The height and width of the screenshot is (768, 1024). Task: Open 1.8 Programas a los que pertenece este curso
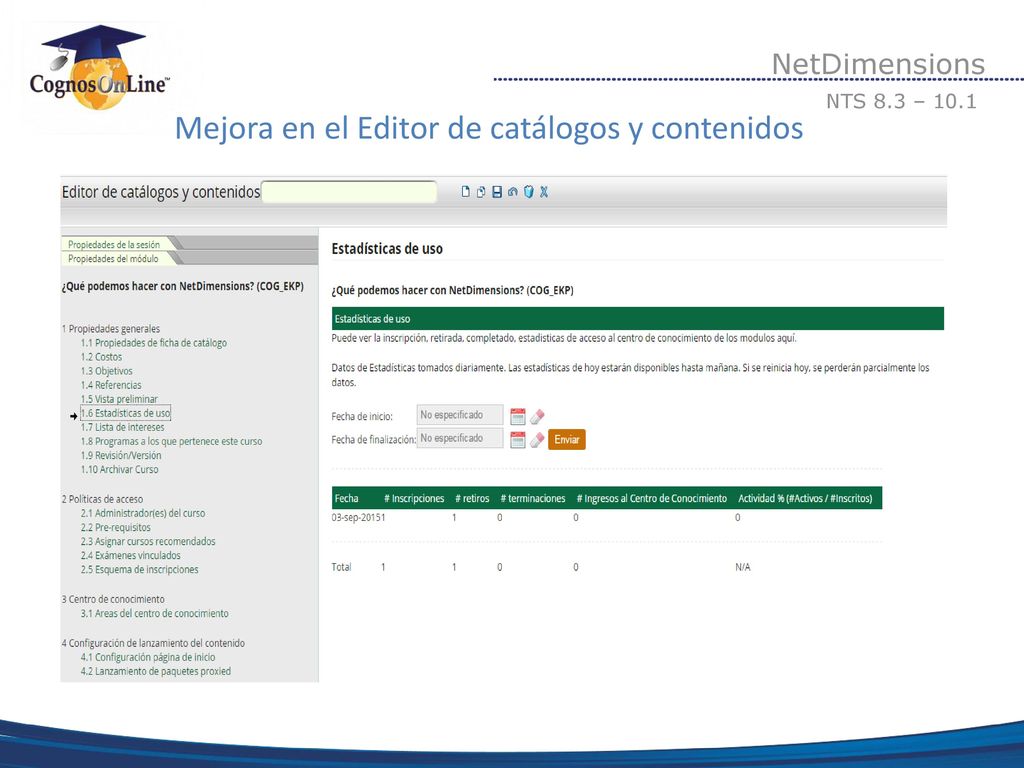point(171,441)
